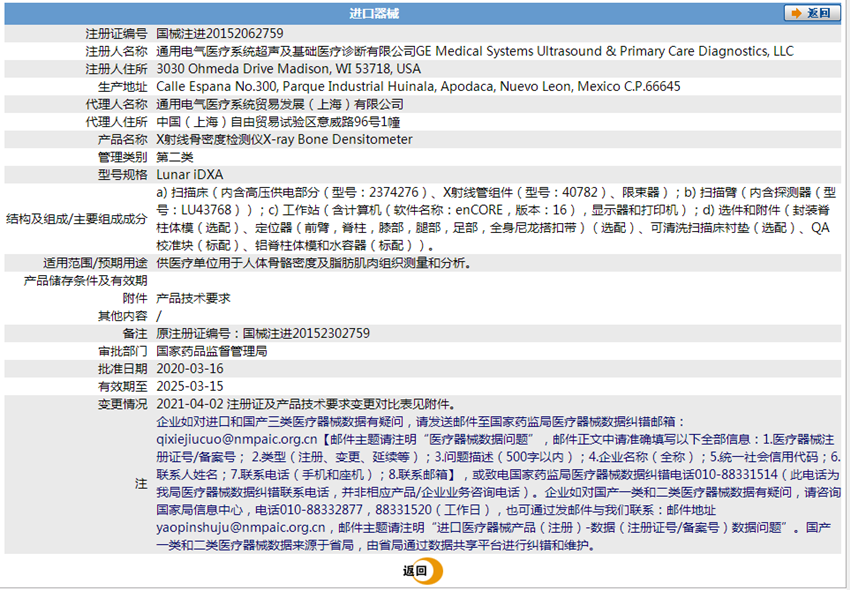Image resolution: width=850 pixels, height=590 pixels.
Task: Click the 代理人住所 label
Action: pos(116,122)
